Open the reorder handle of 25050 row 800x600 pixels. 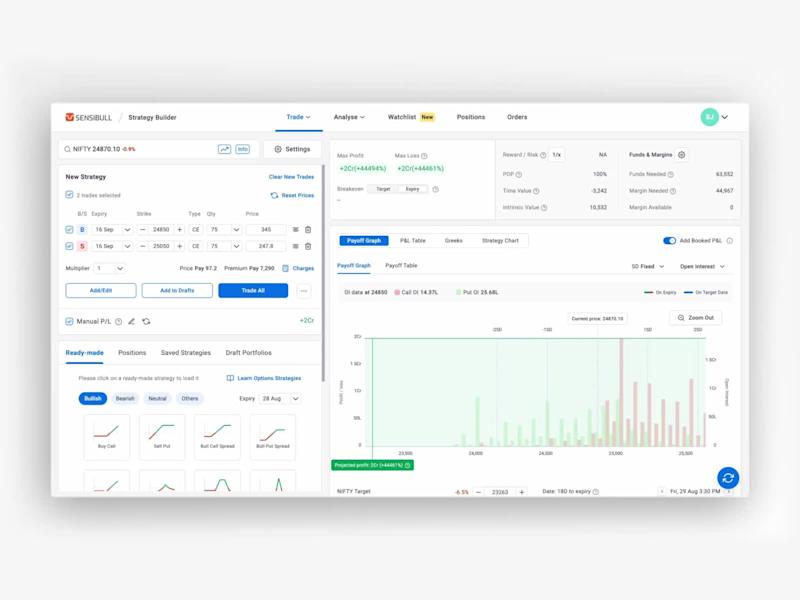[295, 246]
